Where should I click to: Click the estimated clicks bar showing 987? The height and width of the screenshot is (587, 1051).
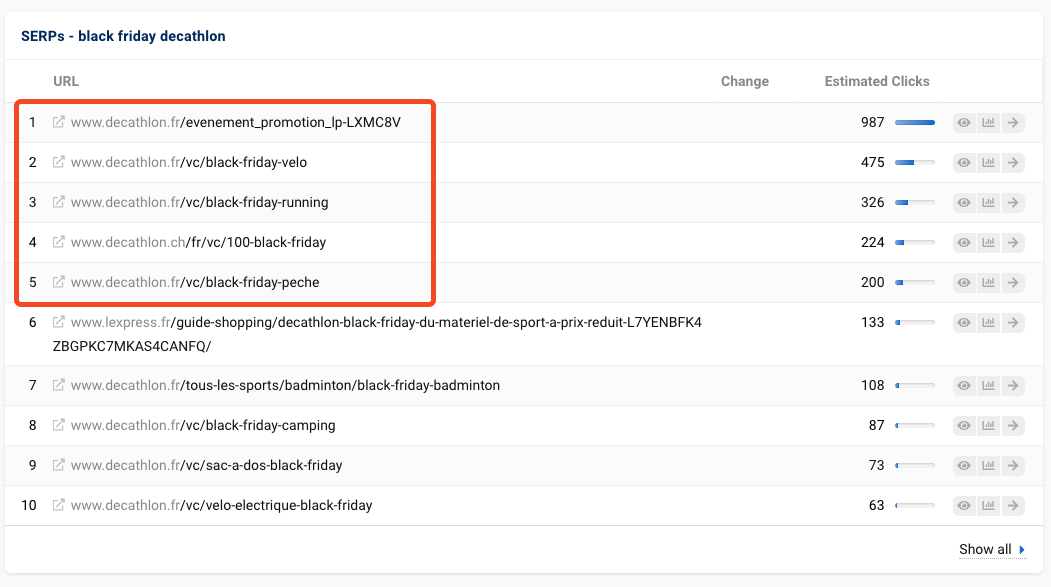(914, 123)
